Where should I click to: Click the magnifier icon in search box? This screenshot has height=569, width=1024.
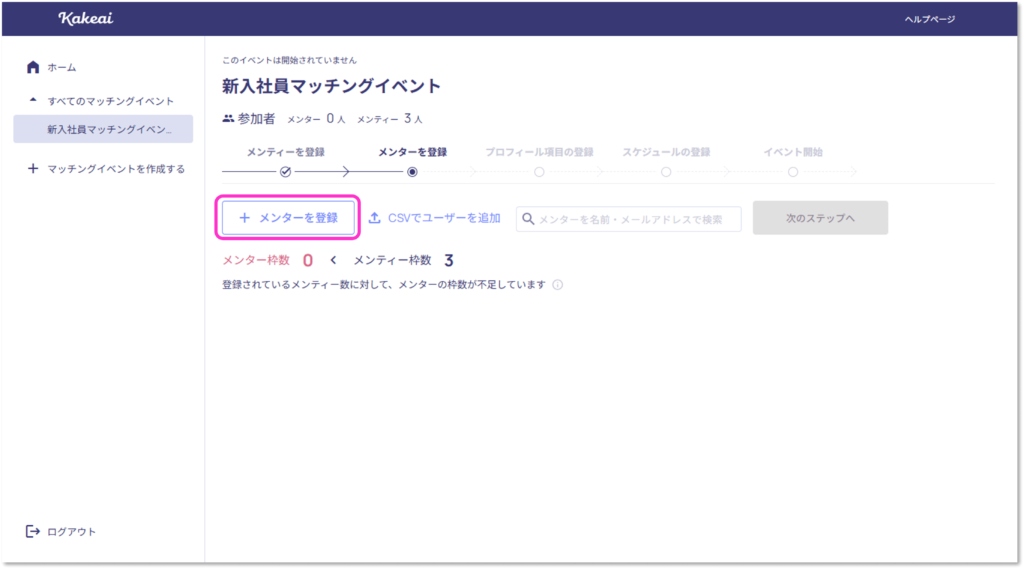click(528, 219)
